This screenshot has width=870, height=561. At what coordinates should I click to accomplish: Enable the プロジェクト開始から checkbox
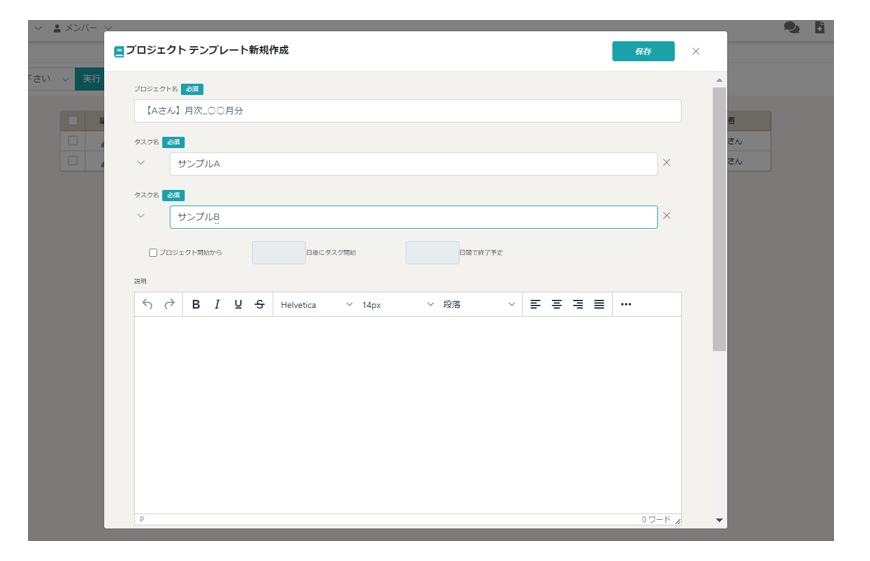point(153,253)
